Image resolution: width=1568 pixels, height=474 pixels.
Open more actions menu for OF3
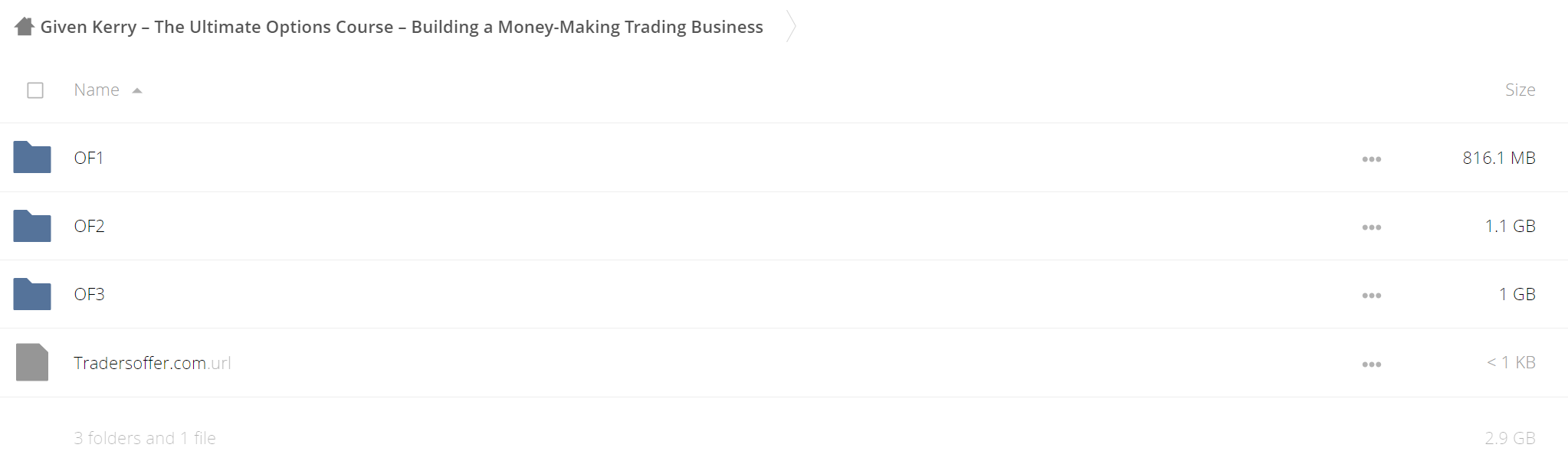[x=1372, y=296]
